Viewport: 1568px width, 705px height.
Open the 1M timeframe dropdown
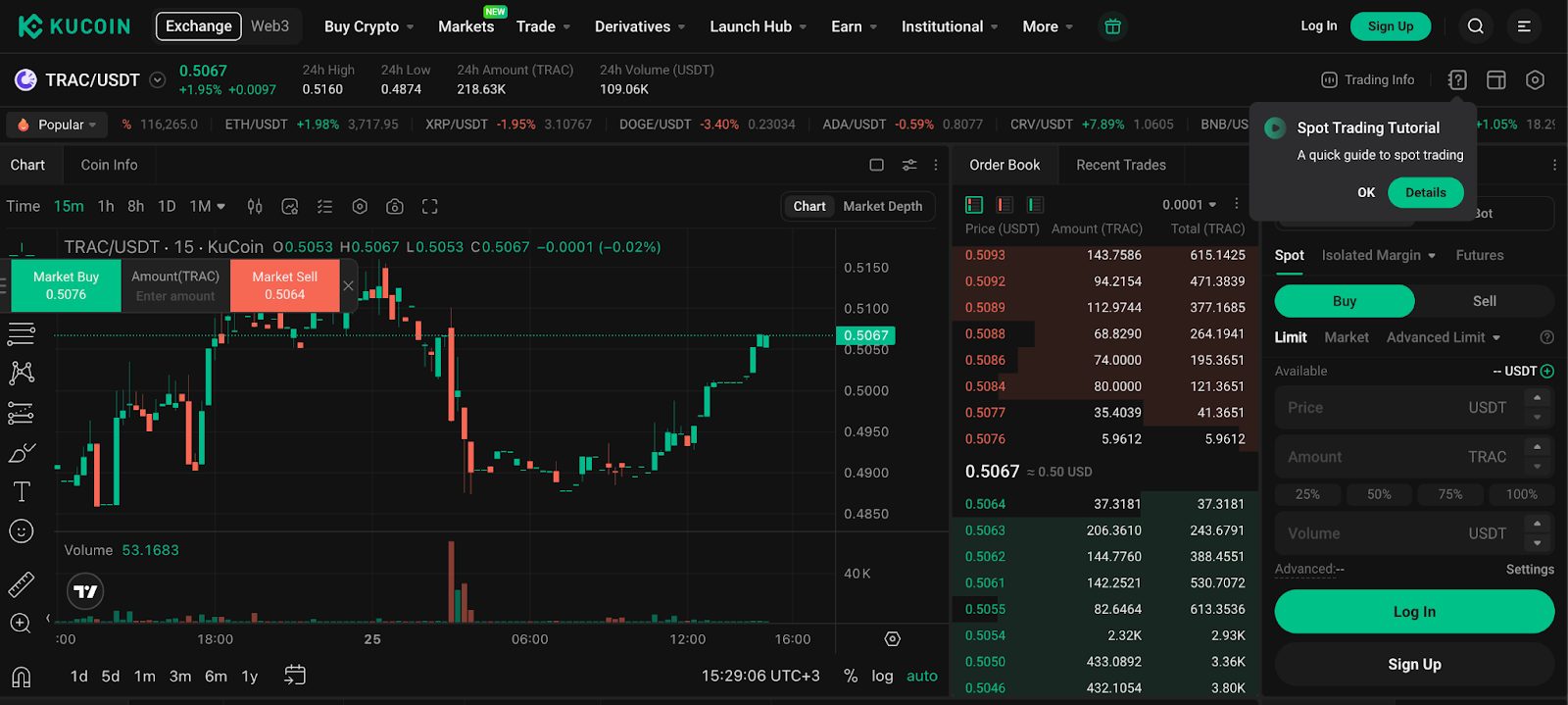click(207, 206)
